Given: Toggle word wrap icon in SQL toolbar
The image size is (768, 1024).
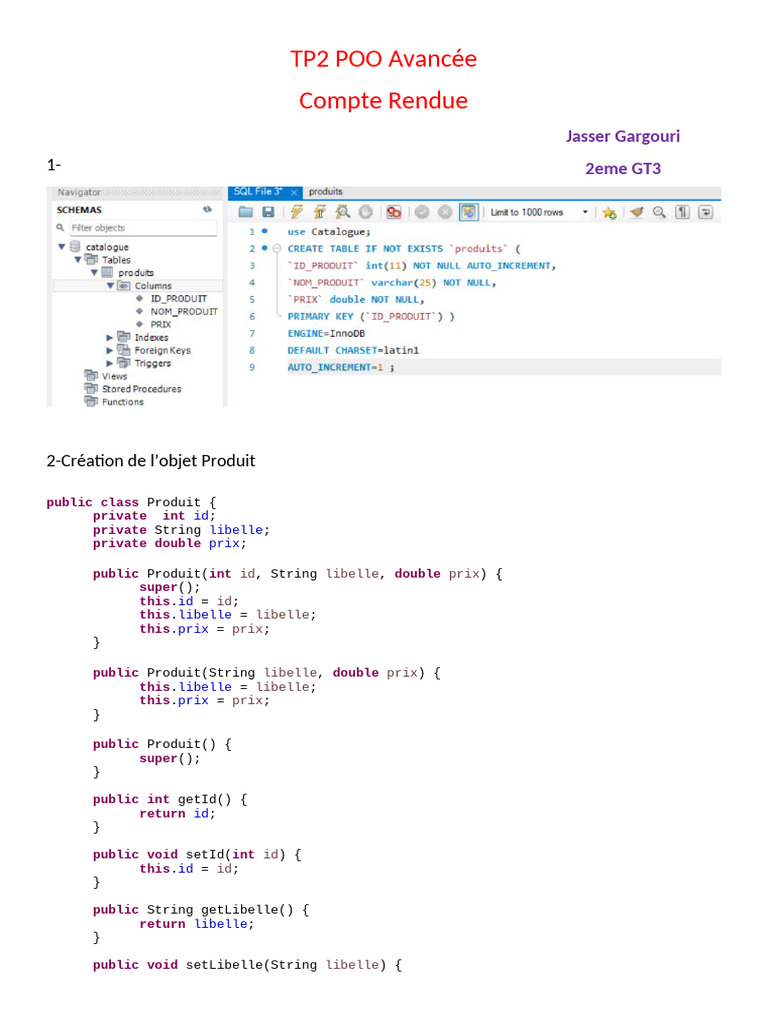Looking at the screenshot, I should (705, 212).
